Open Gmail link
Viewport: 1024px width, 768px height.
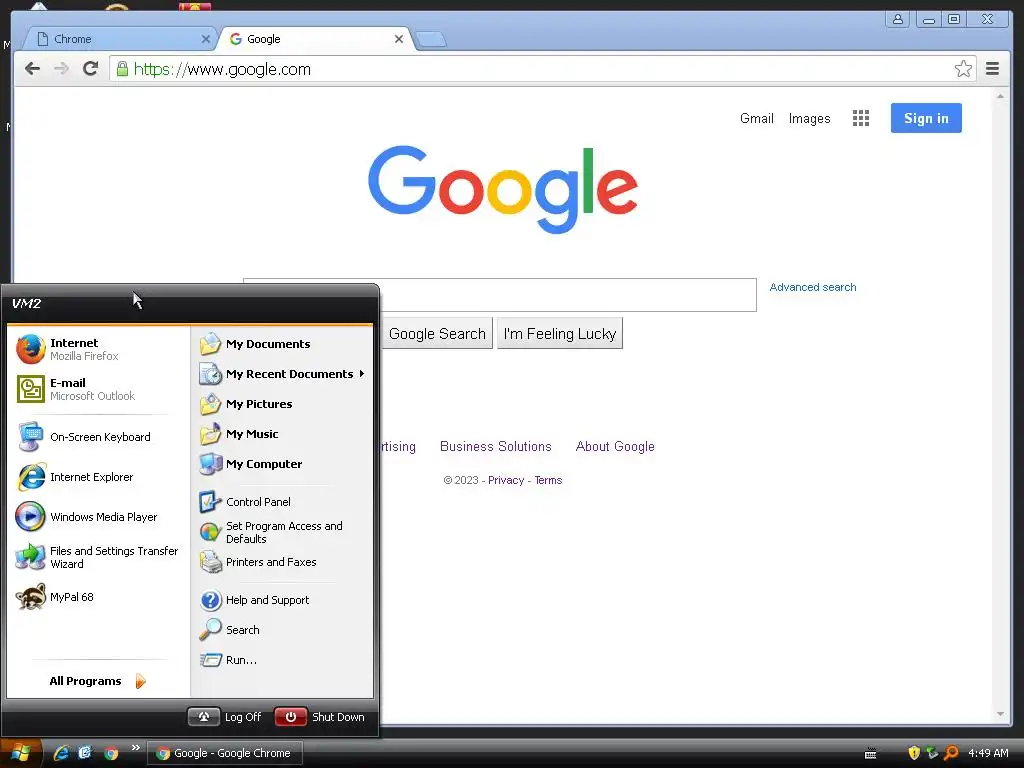(757, 119)
